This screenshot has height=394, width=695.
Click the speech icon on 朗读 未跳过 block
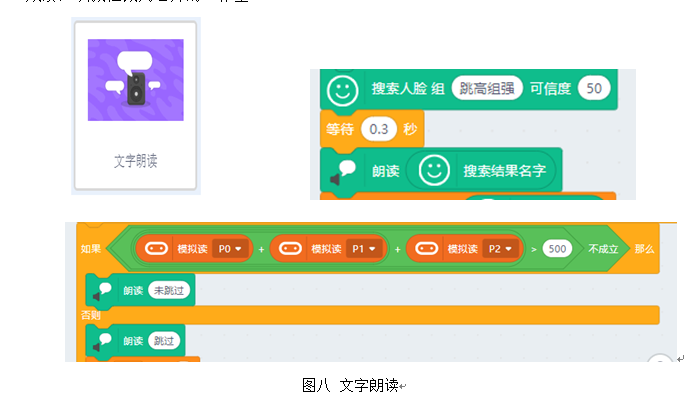tap(102, 292)
